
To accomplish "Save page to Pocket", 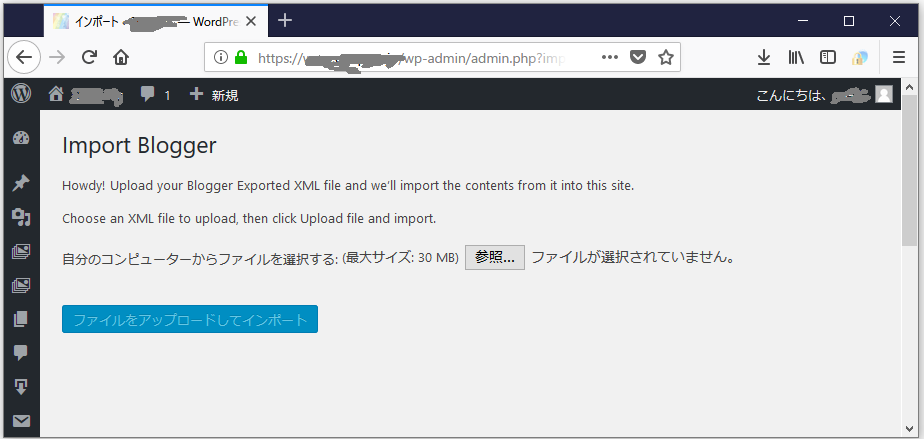I will pos(638,58).
